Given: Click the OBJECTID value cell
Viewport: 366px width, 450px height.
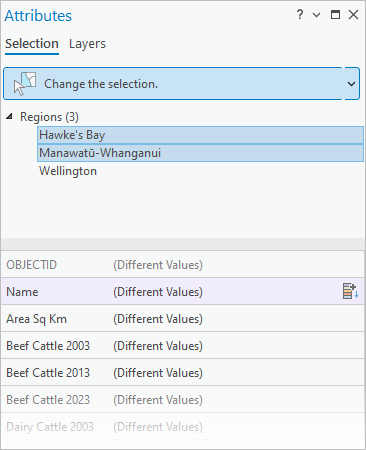Looking at the screenshot, I should coord(158,265).
